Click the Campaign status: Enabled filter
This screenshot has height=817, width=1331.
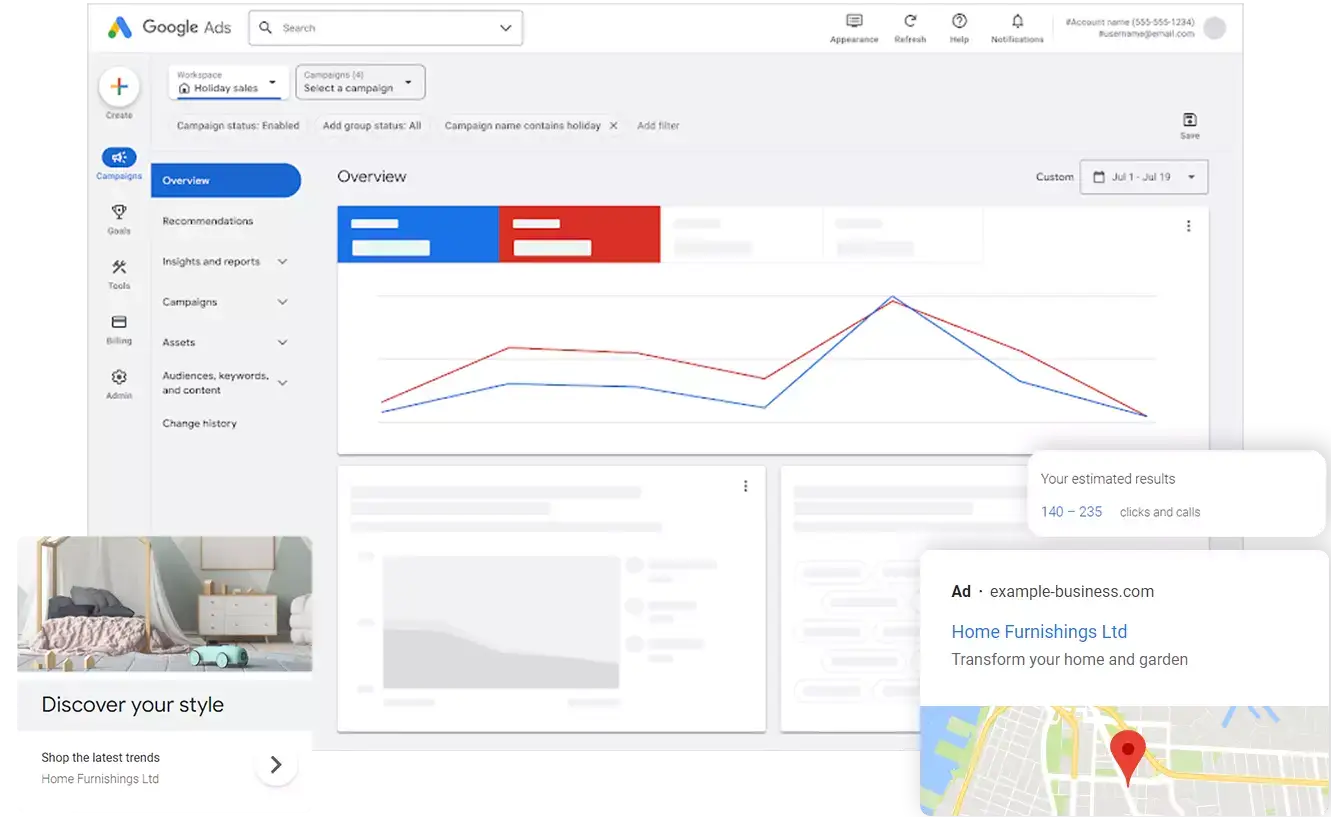tap(238, 126)
